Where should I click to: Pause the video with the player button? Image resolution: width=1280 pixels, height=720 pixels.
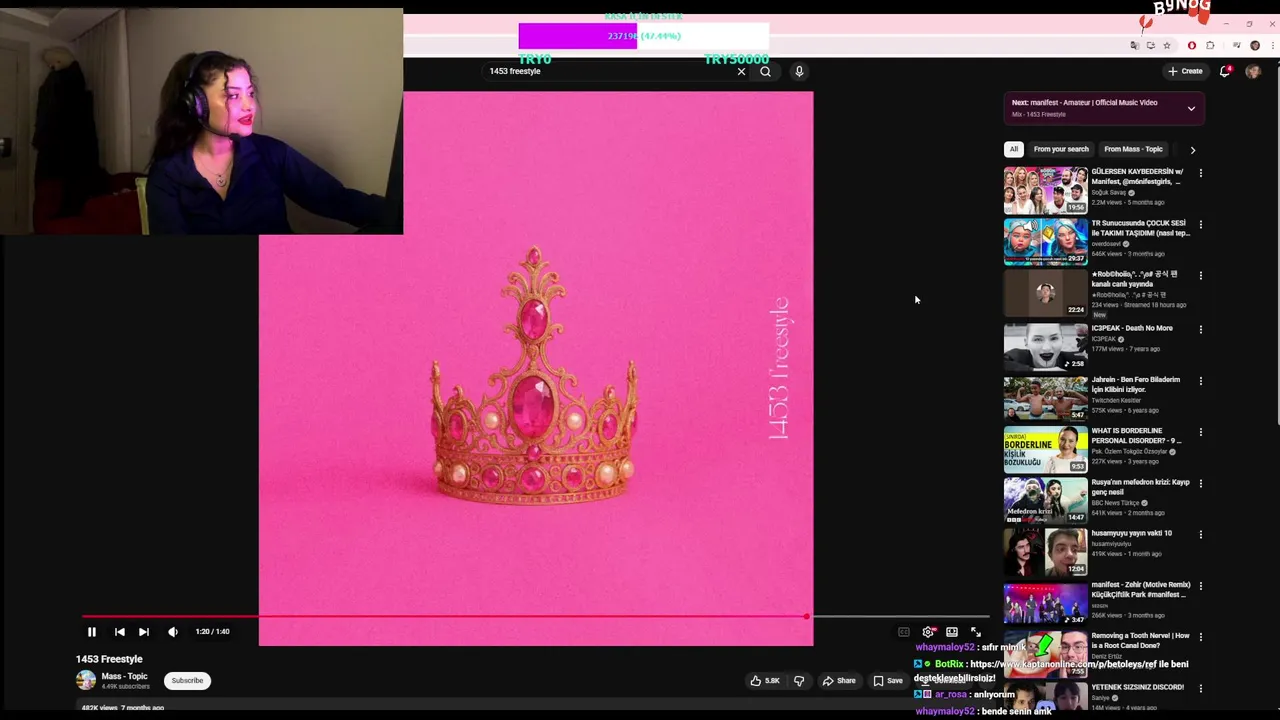(91, 632)
